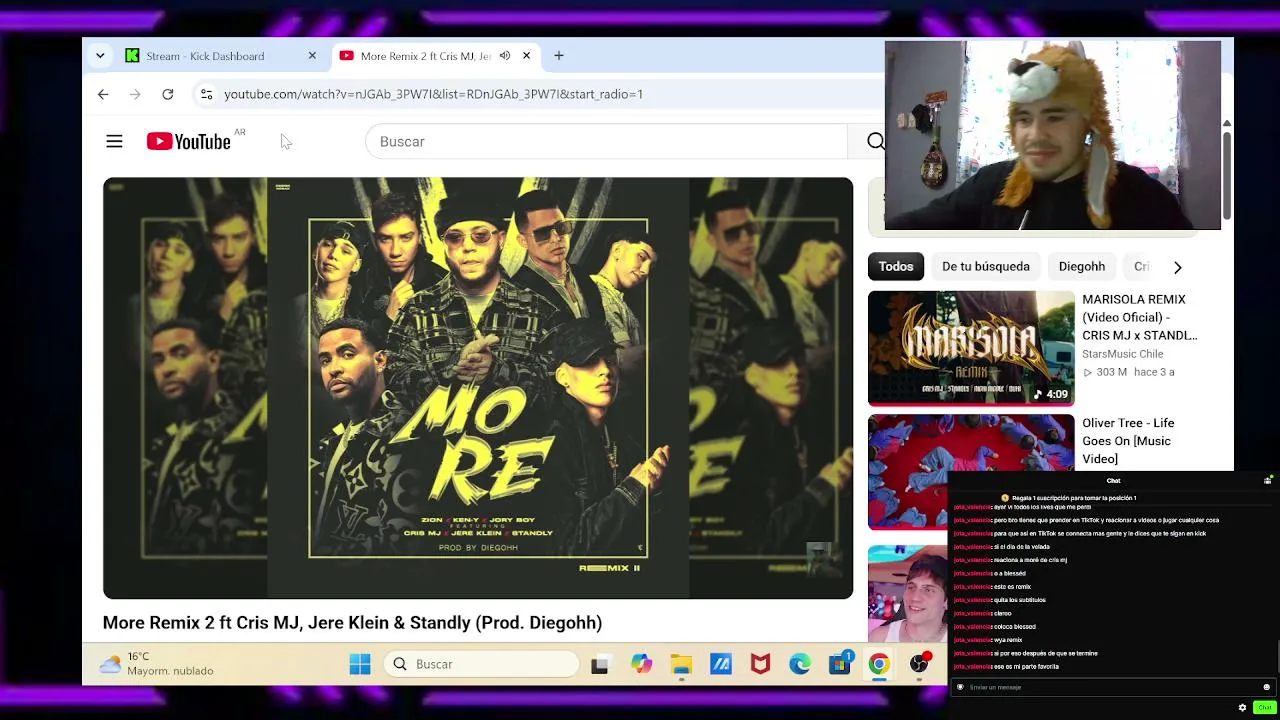Focus the browser address bar URL
This screenshot has height=720, width=1280.
pyautogui.click(x=433, y=94)
